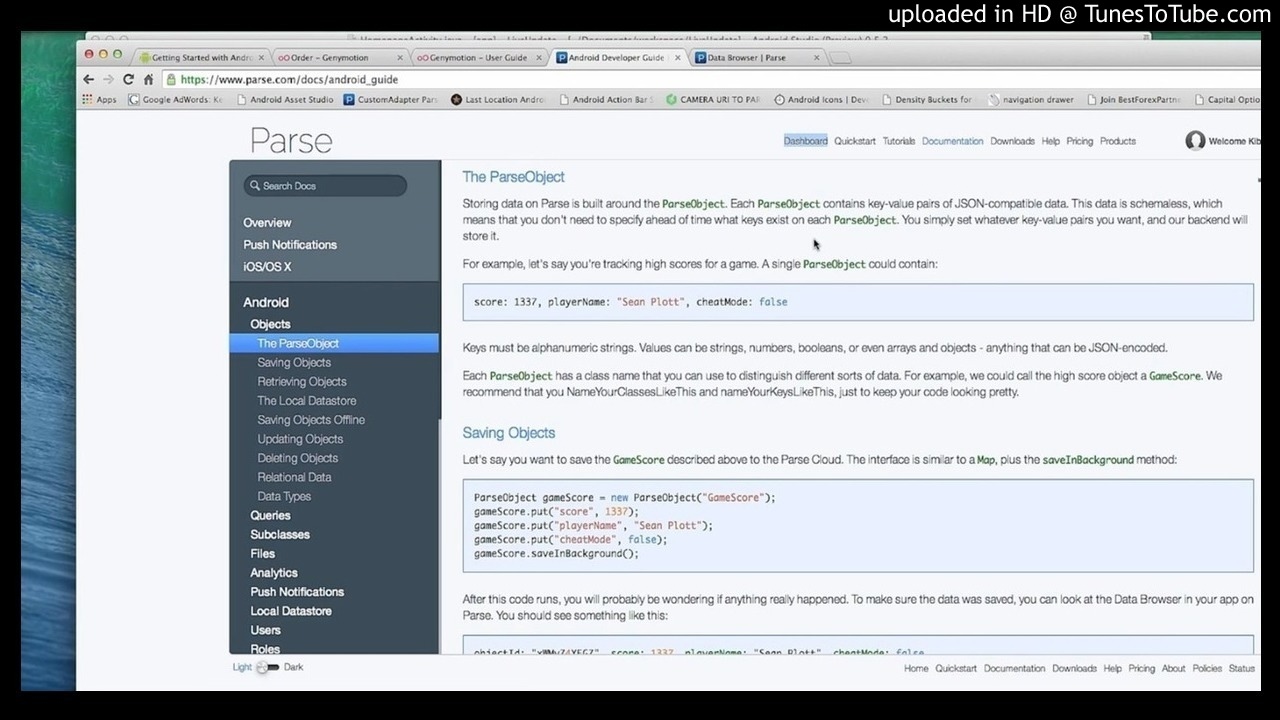This screenshot has height=720, width=1280.
Task: Open Overview in the docs sidebar
Action: tap(267, 223)
